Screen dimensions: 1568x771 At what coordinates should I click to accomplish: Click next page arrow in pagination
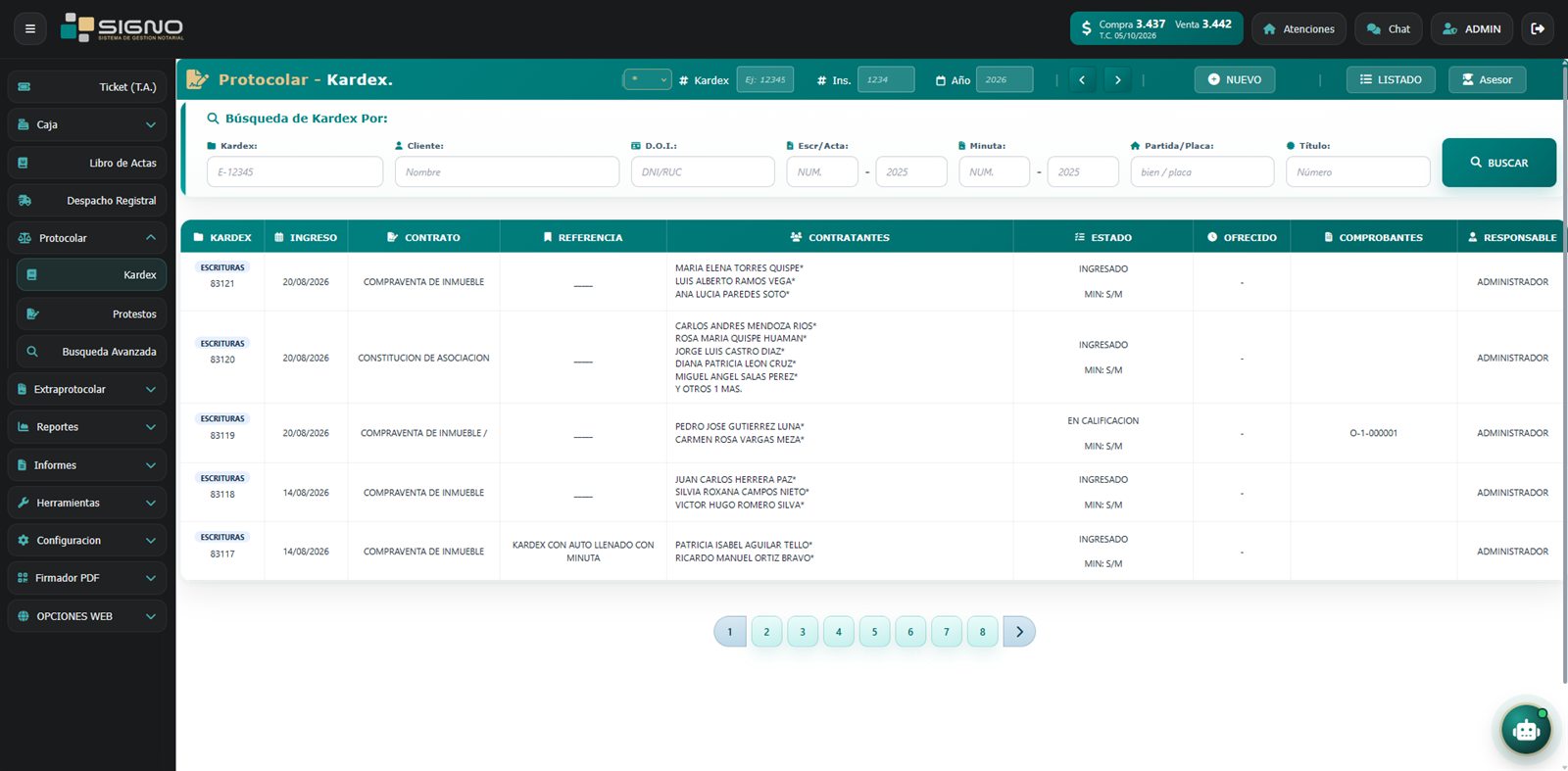pos(1019,632)
